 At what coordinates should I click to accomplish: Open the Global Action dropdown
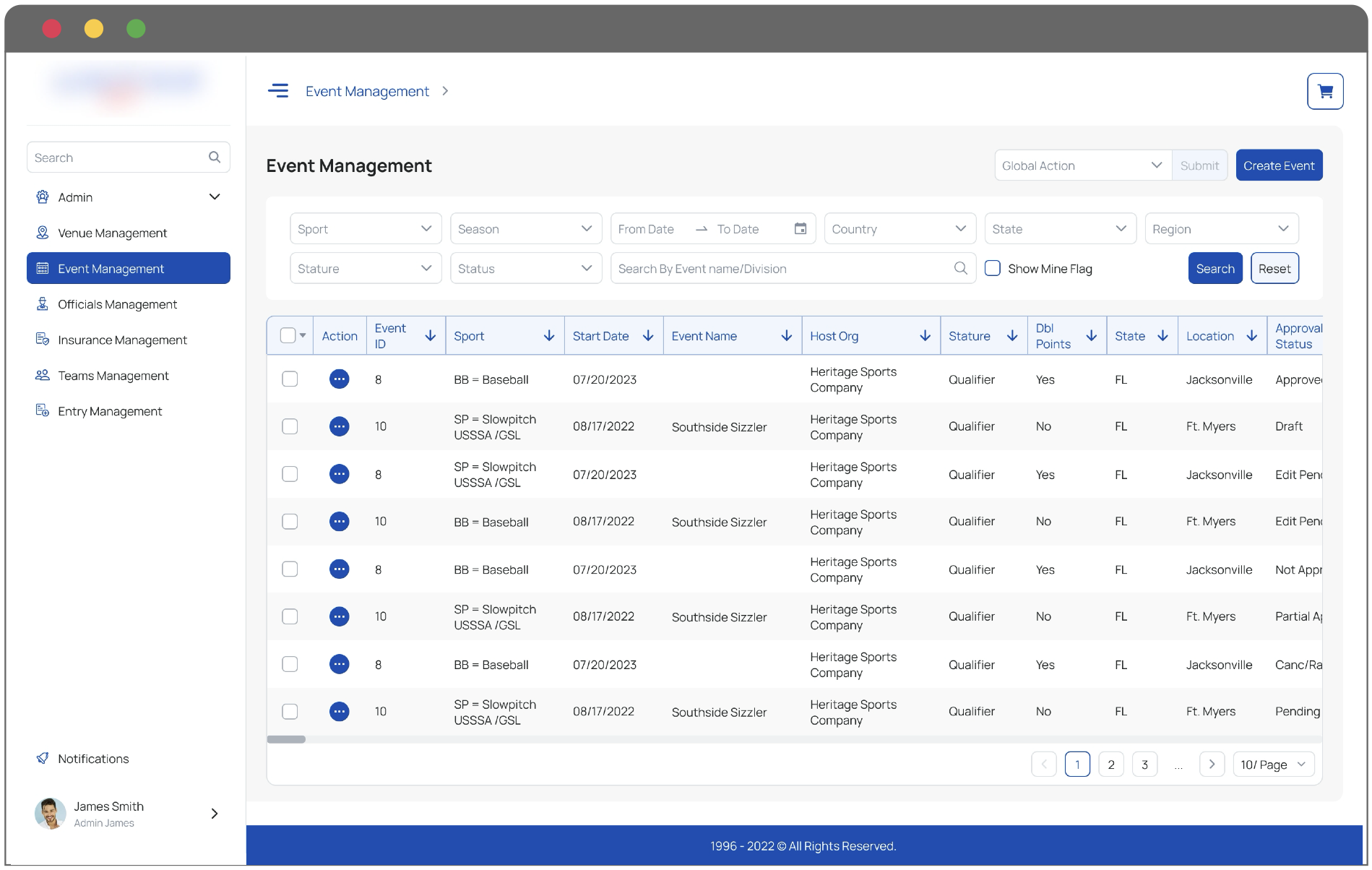(1082, 165)
